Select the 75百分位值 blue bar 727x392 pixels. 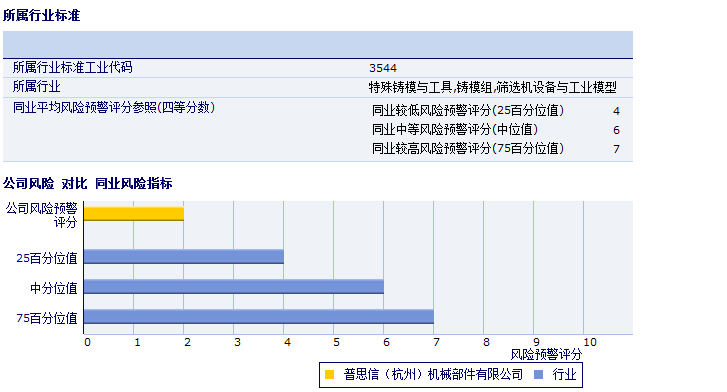(259, 316)
